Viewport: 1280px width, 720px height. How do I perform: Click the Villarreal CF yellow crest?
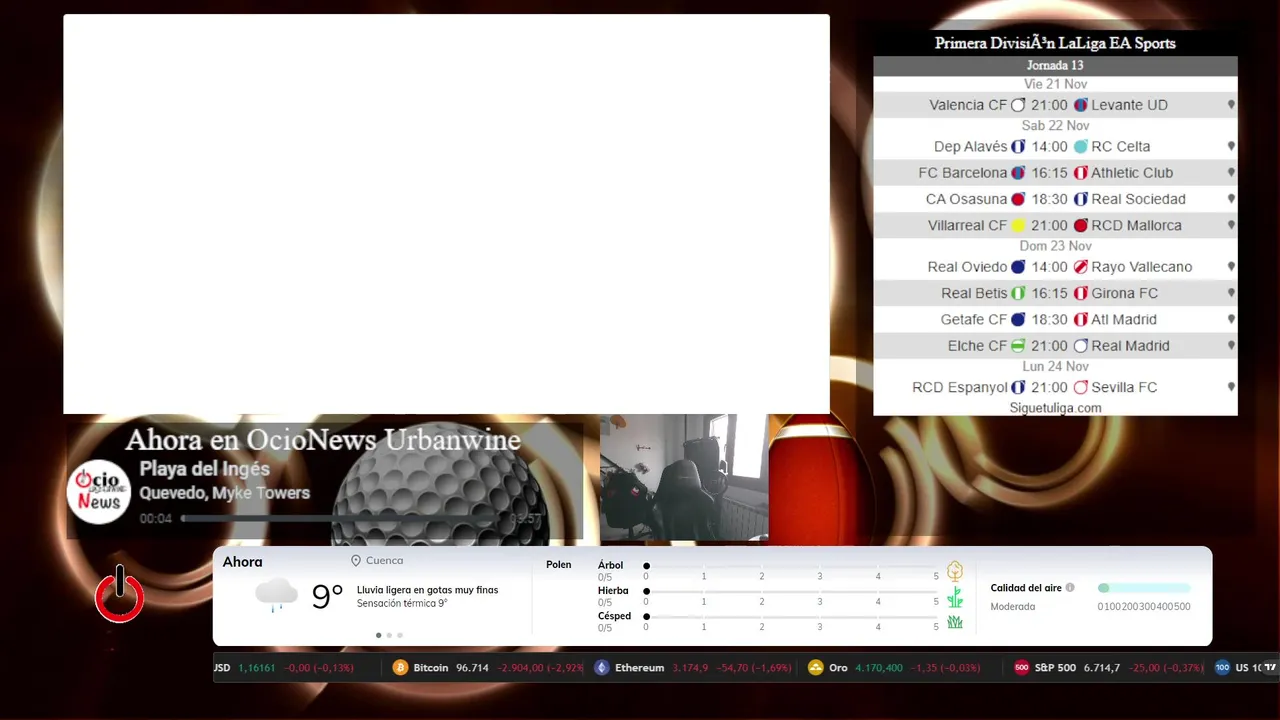1018,225
